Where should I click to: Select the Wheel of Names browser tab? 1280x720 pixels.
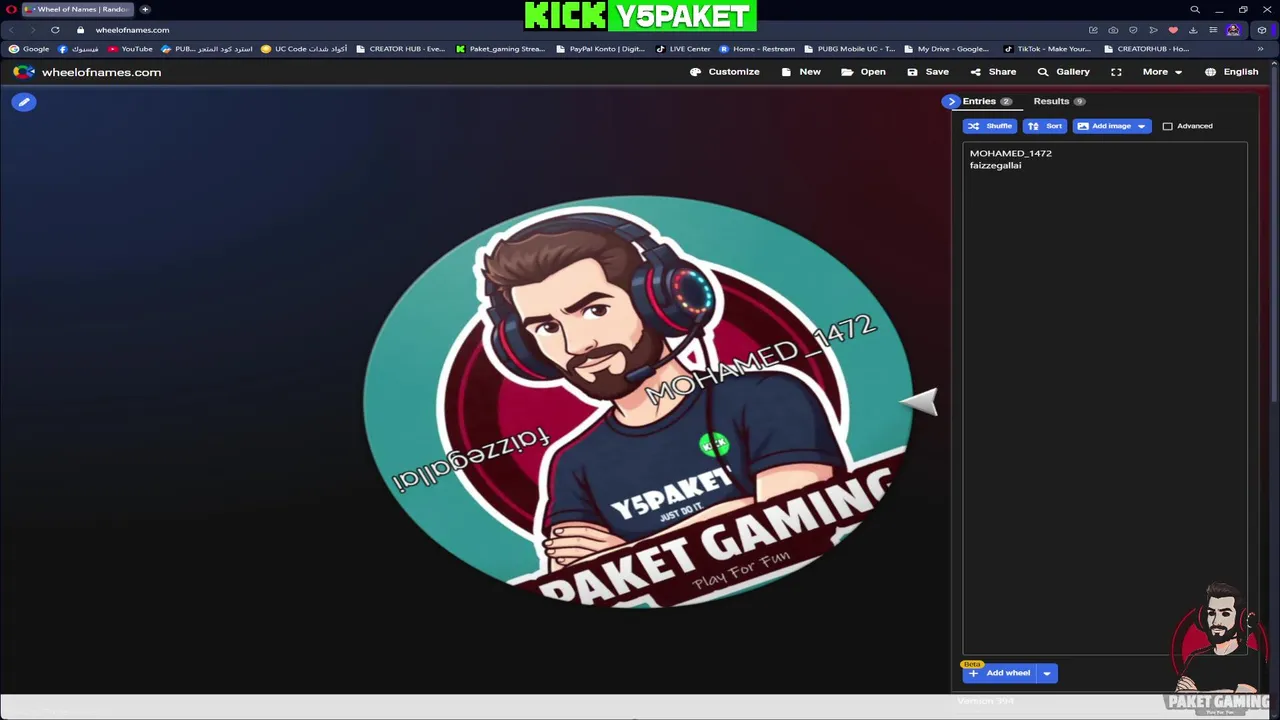click(x=79, y=9)
